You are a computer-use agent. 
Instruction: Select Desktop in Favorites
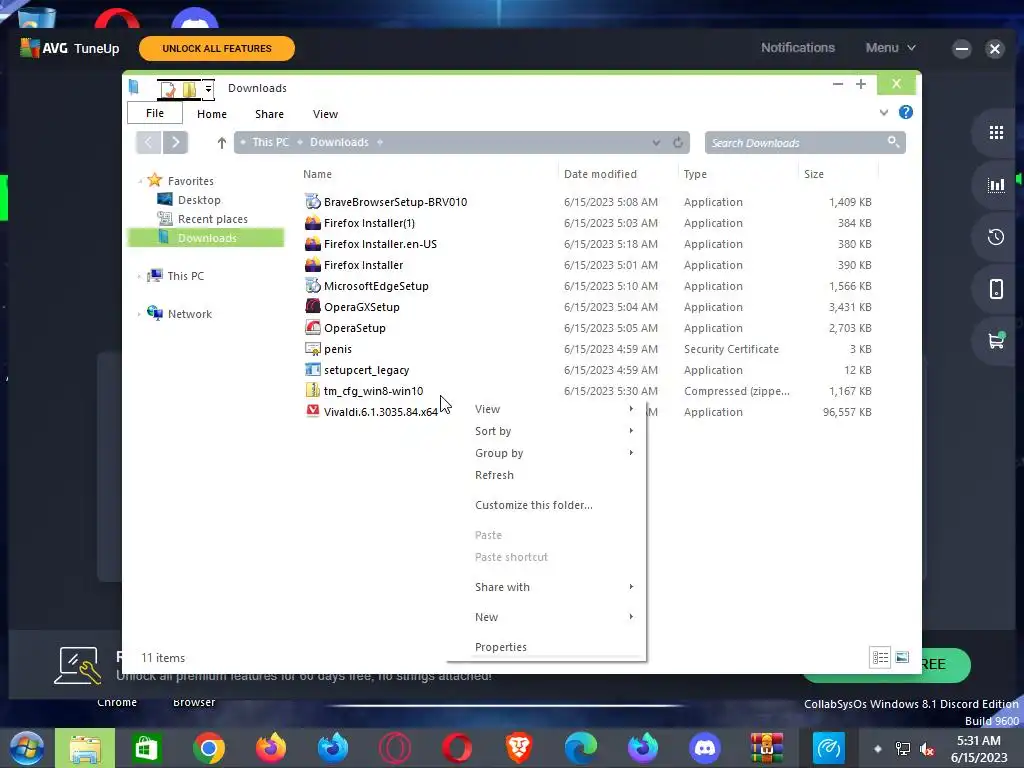199,200
